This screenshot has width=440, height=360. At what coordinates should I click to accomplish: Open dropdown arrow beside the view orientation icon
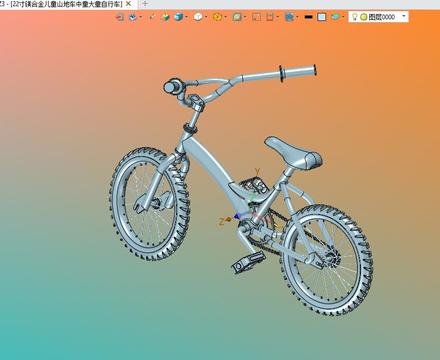pyautogui.click(x=140, y=17)
